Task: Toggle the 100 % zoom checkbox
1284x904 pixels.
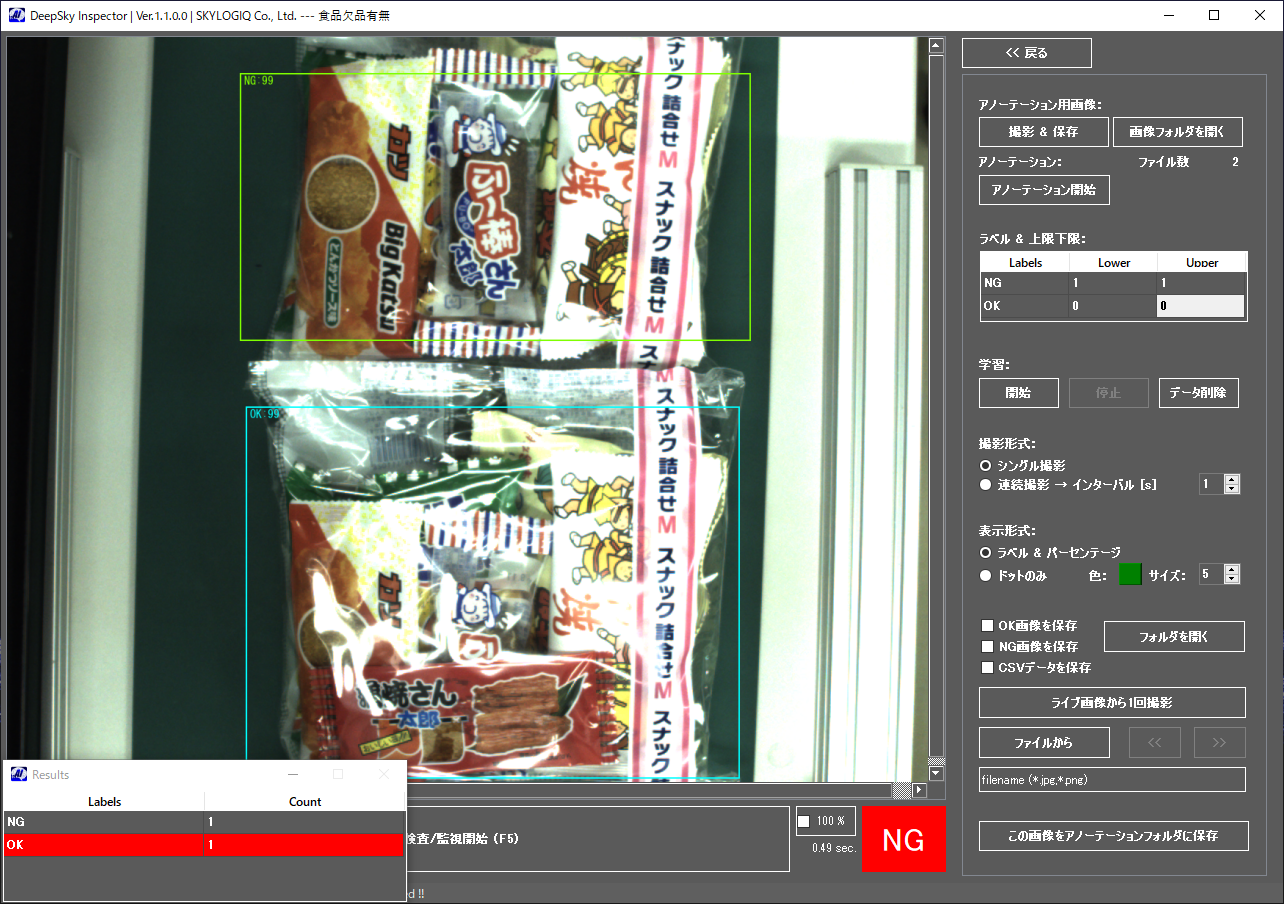Action: [x=804, y=822]
